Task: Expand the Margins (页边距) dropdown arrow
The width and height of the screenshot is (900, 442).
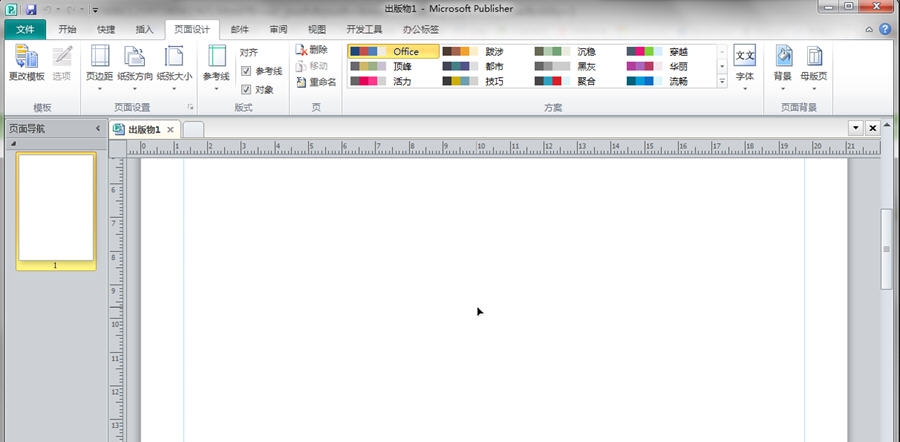Action: [99, 89]
